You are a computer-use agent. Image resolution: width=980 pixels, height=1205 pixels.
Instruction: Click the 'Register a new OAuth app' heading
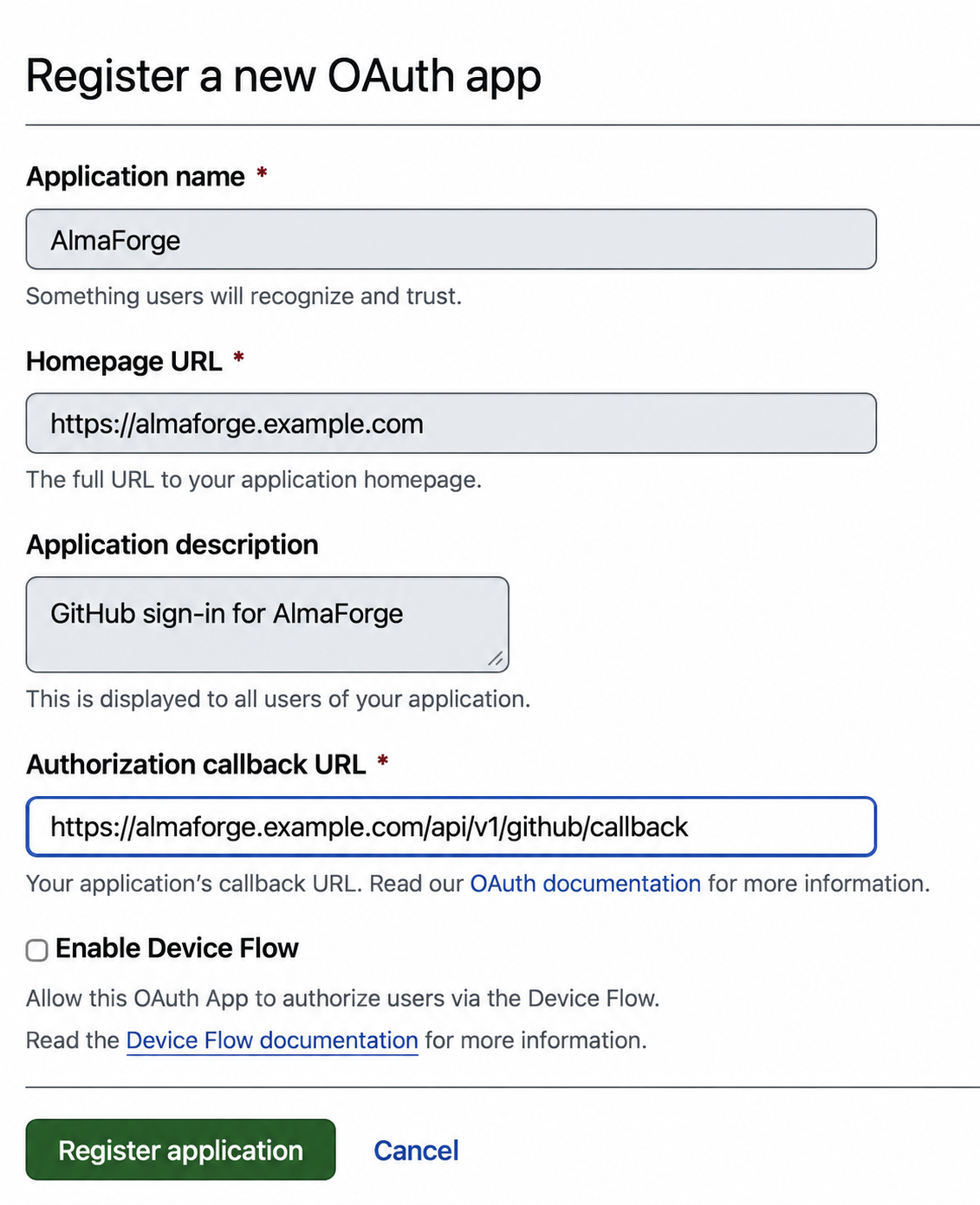point(283,76)
